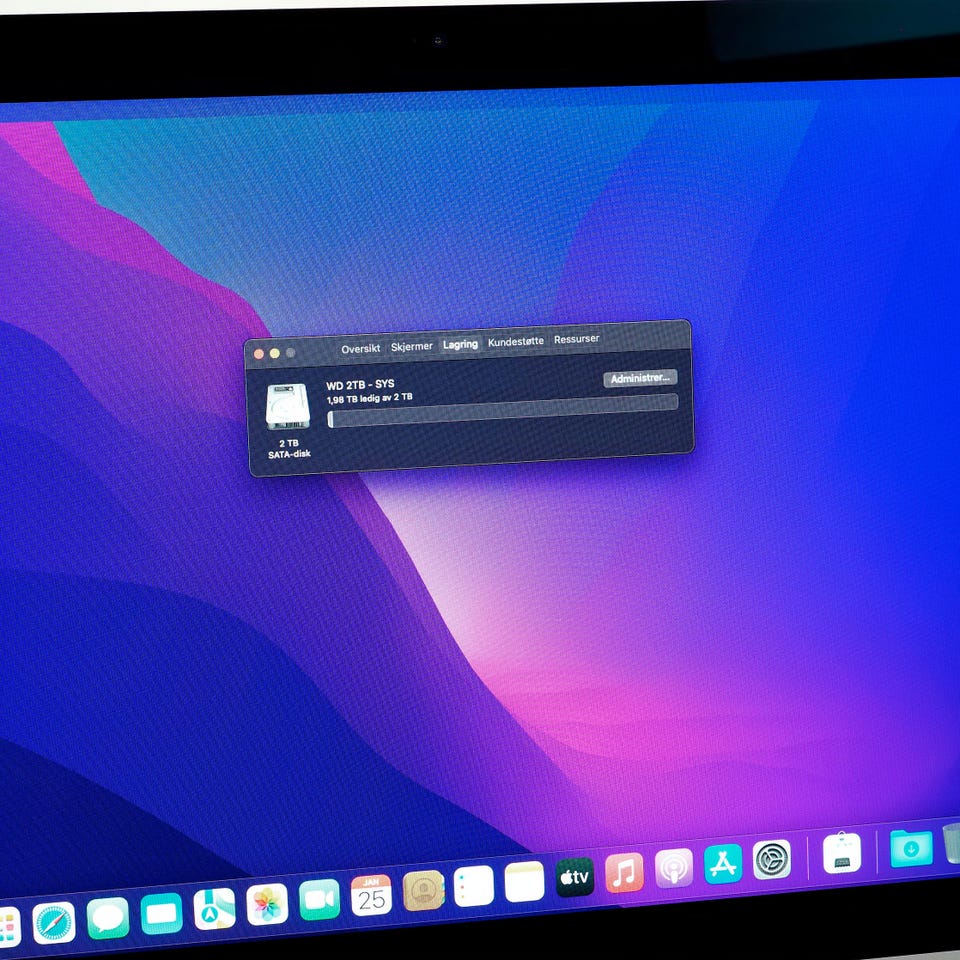Click the "WD 2TB - SYS" disk name
This screenshot has width=960, height=960.
pyautogui.click(x=360, y=384)
